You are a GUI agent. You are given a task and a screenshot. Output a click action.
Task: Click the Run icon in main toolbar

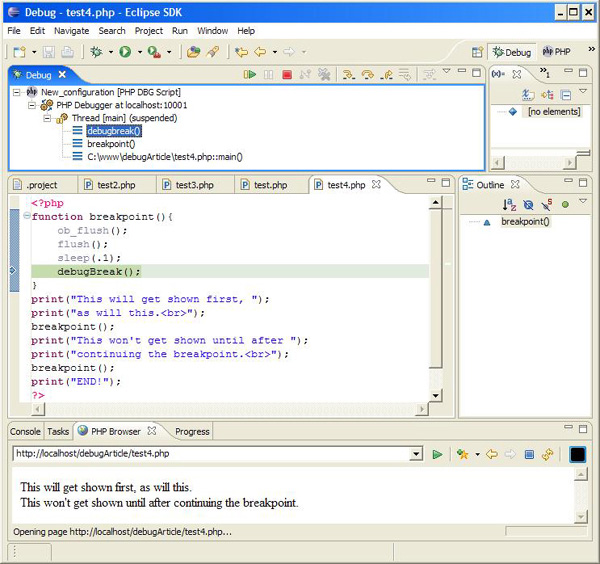(125, 52)
